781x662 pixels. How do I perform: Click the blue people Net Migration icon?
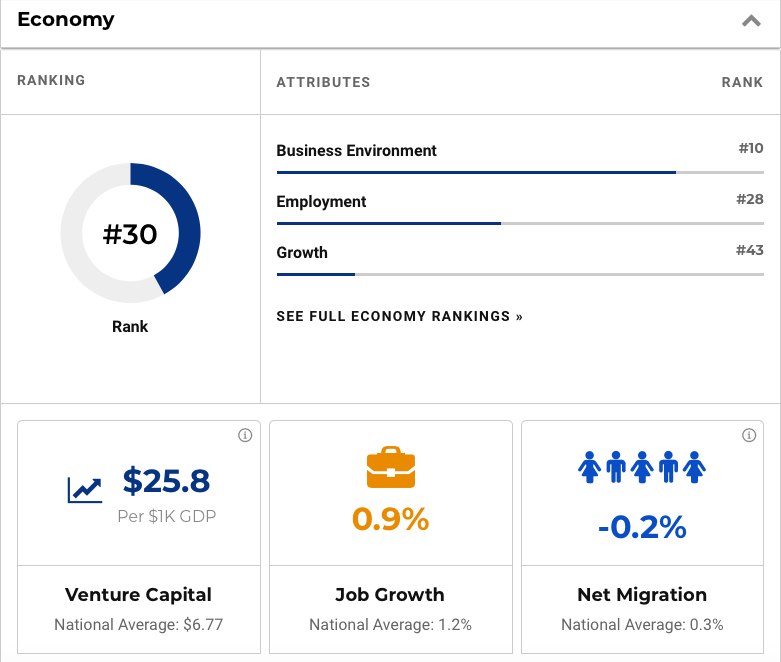(x=642, y=466)
